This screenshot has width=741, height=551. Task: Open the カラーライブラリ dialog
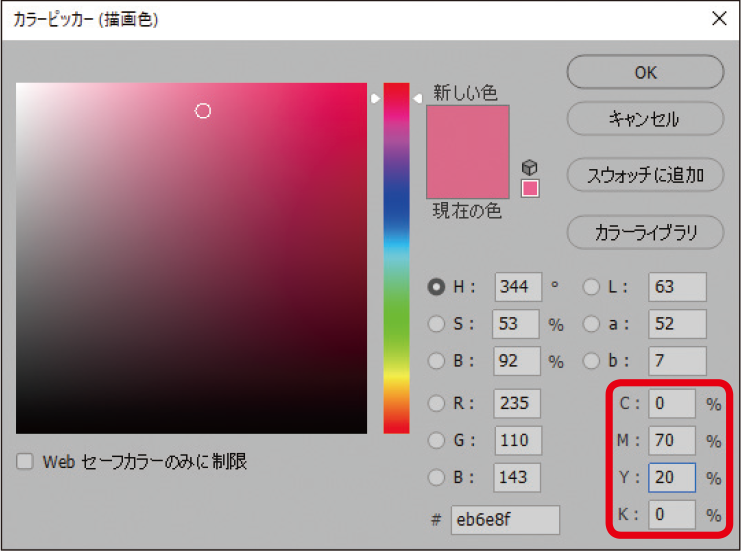(x=645, y=233)
